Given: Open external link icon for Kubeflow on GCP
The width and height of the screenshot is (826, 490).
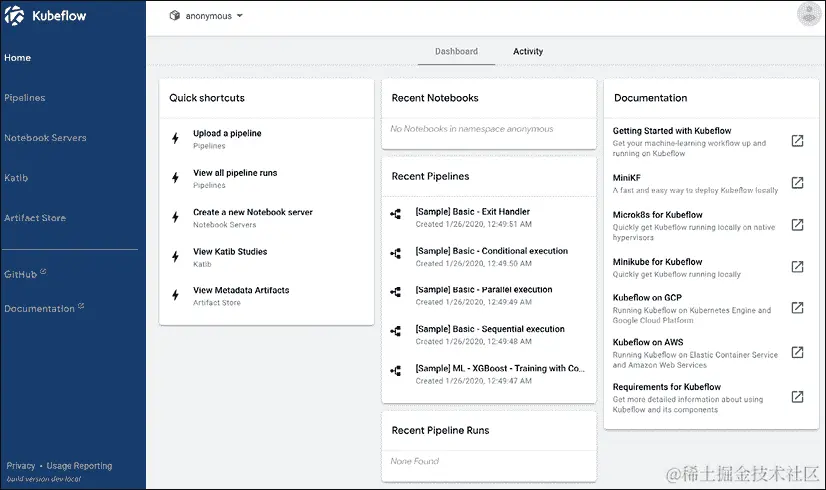Looking at the screenshot, I should 797,308.
